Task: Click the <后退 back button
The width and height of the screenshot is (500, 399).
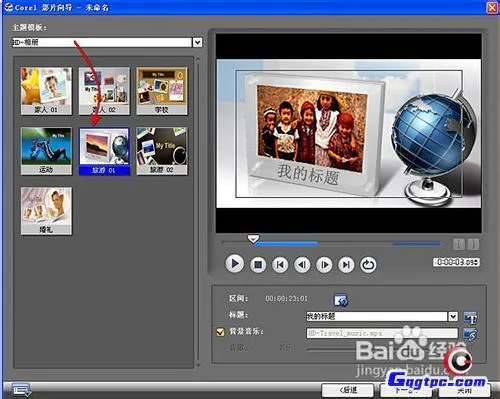Action: (x=347, y=390)
